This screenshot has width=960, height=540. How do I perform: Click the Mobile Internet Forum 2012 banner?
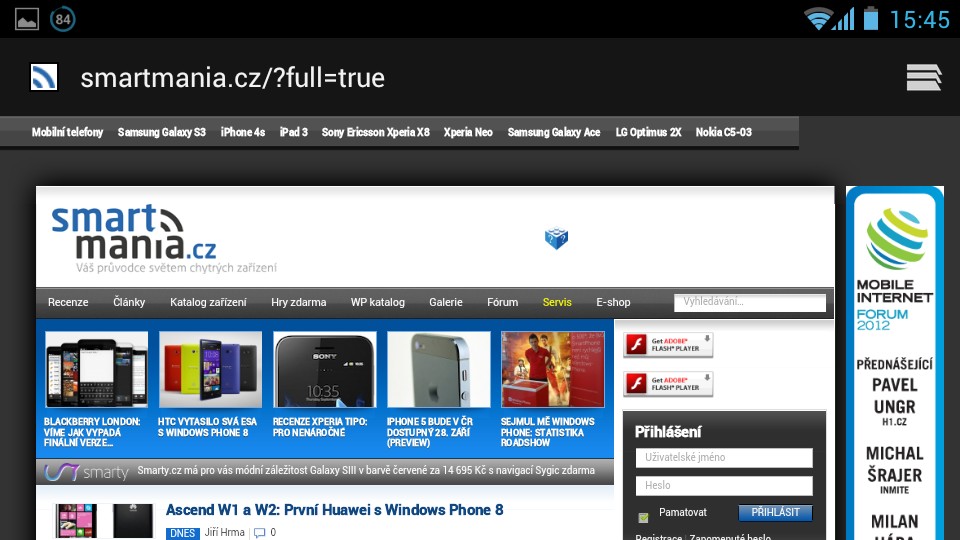pos(894,363)
